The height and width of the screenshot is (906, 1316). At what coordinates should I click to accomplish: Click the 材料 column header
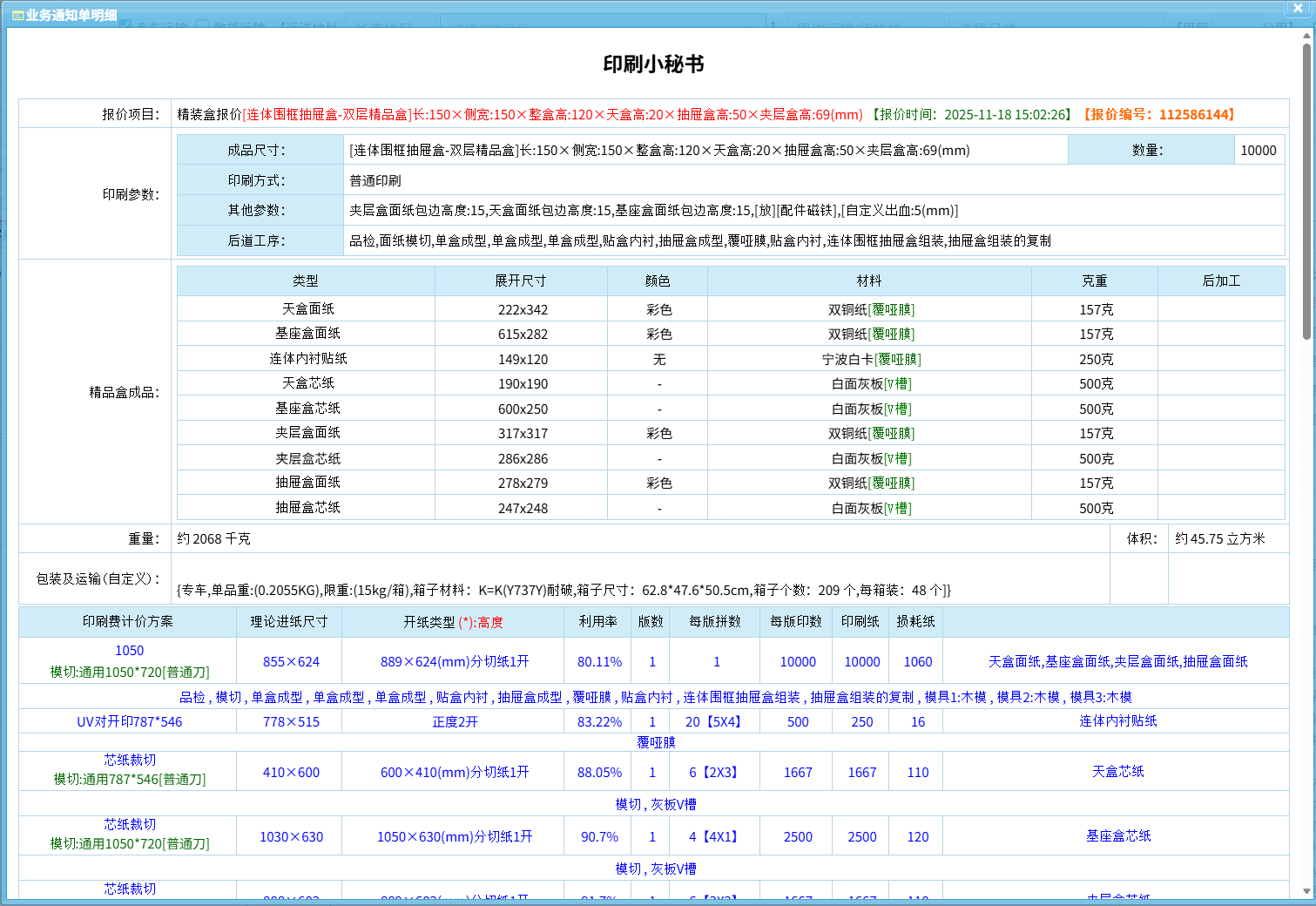[868, 281]
